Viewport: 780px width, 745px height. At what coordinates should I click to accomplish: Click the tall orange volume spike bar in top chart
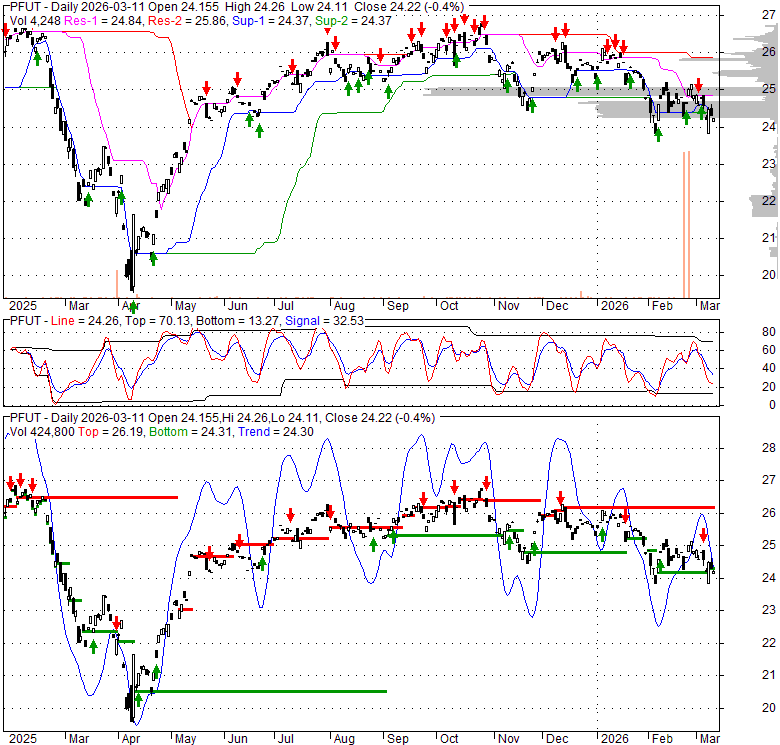pyautogui.click(x=685, y=218)
